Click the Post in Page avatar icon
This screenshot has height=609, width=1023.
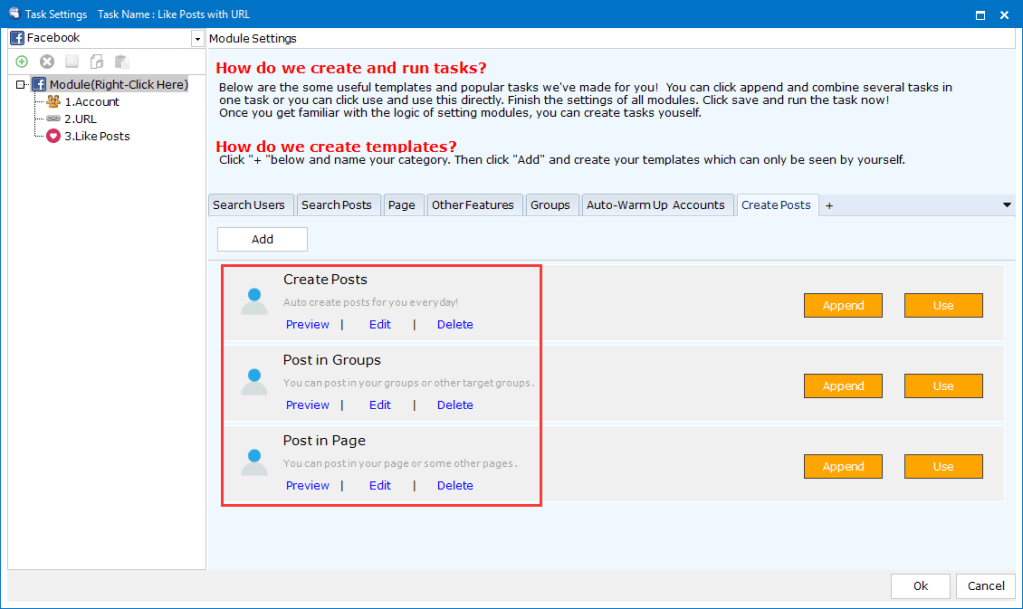(x=254, y=462)
